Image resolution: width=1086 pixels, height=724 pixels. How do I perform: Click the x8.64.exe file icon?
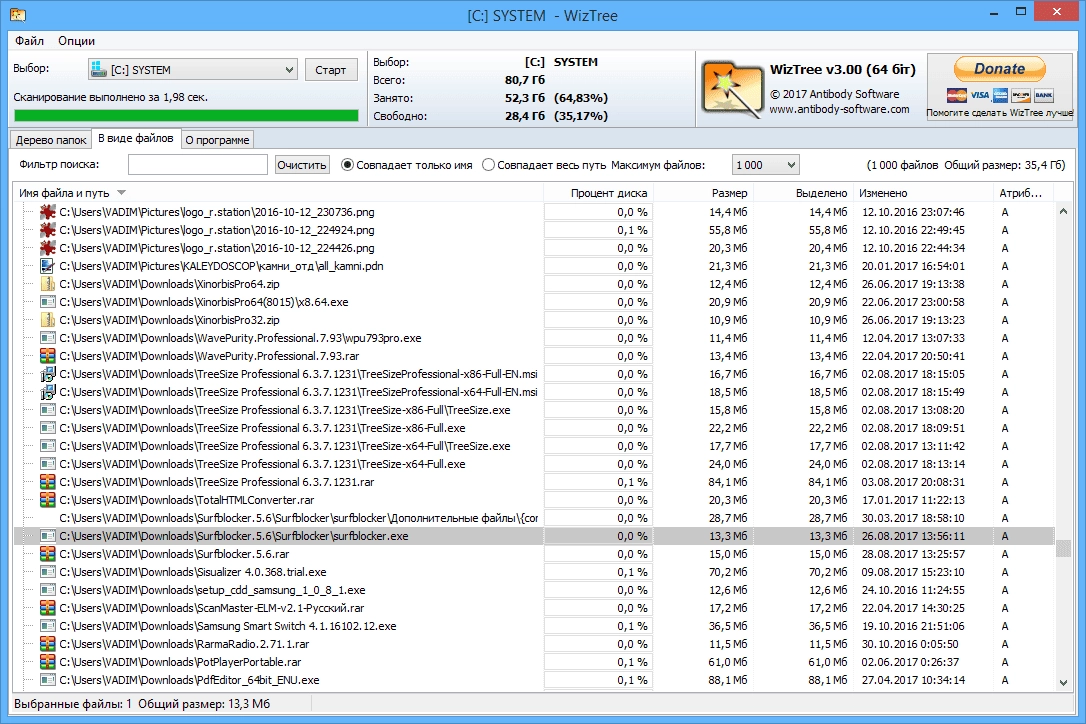point(48,302)
